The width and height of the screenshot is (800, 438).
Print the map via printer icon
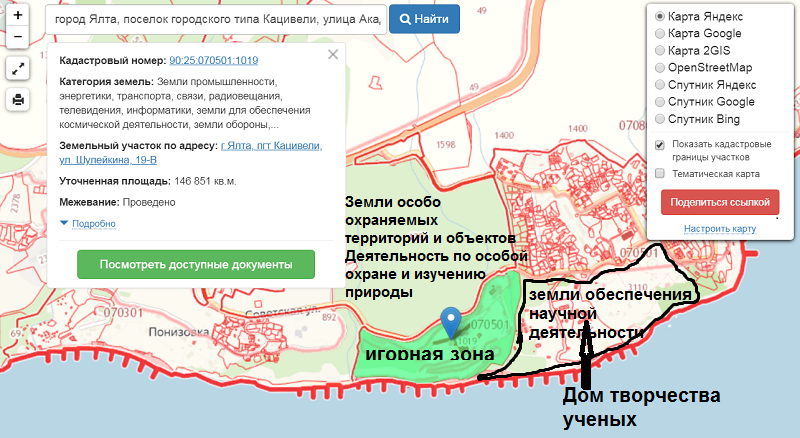[x=18, y=99]
